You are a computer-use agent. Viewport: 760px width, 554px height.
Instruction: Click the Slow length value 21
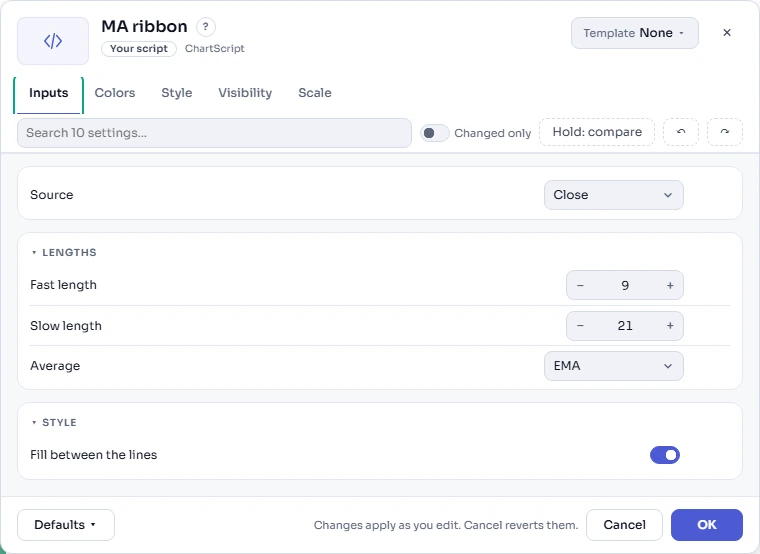625,326
